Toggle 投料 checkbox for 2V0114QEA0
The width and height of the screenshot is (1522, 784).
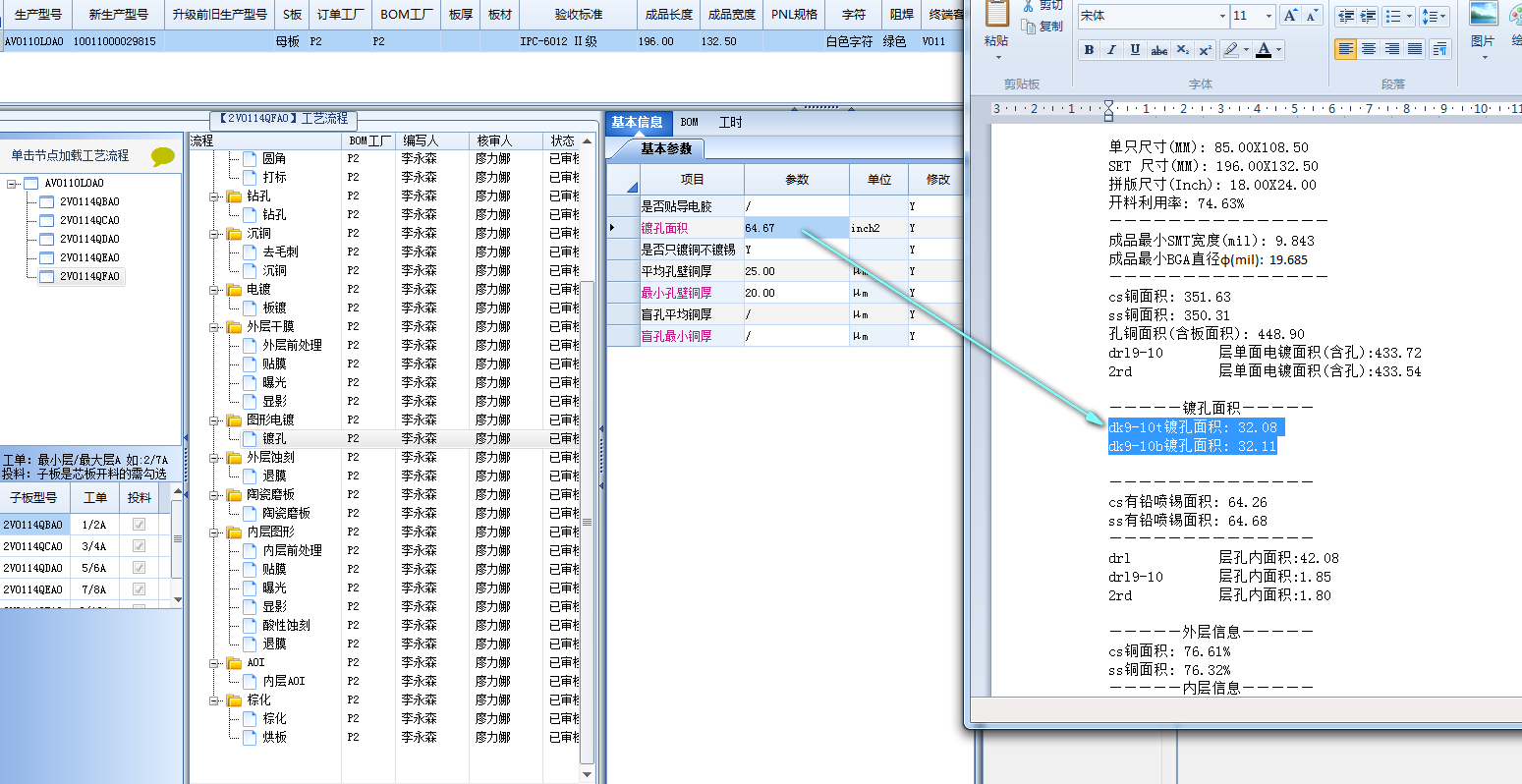pos(139,589)
